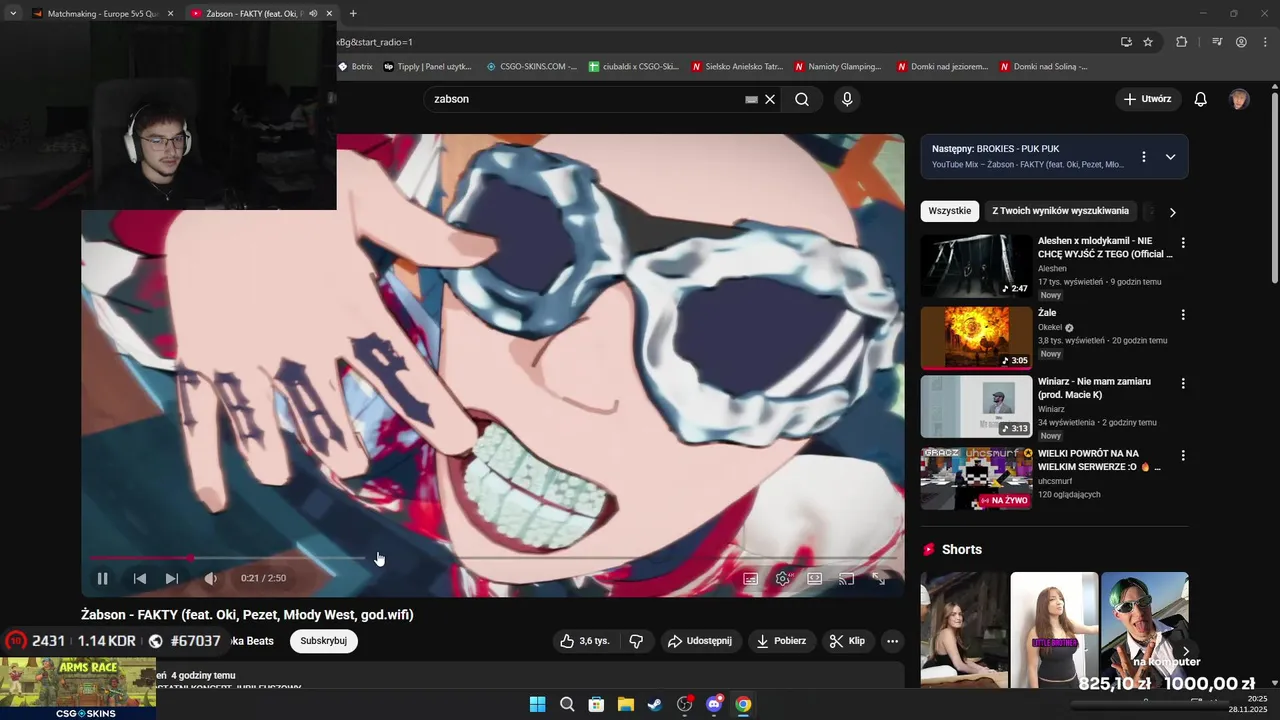Open Chrome extensions puzzle icon

[x=1181, y=42]
